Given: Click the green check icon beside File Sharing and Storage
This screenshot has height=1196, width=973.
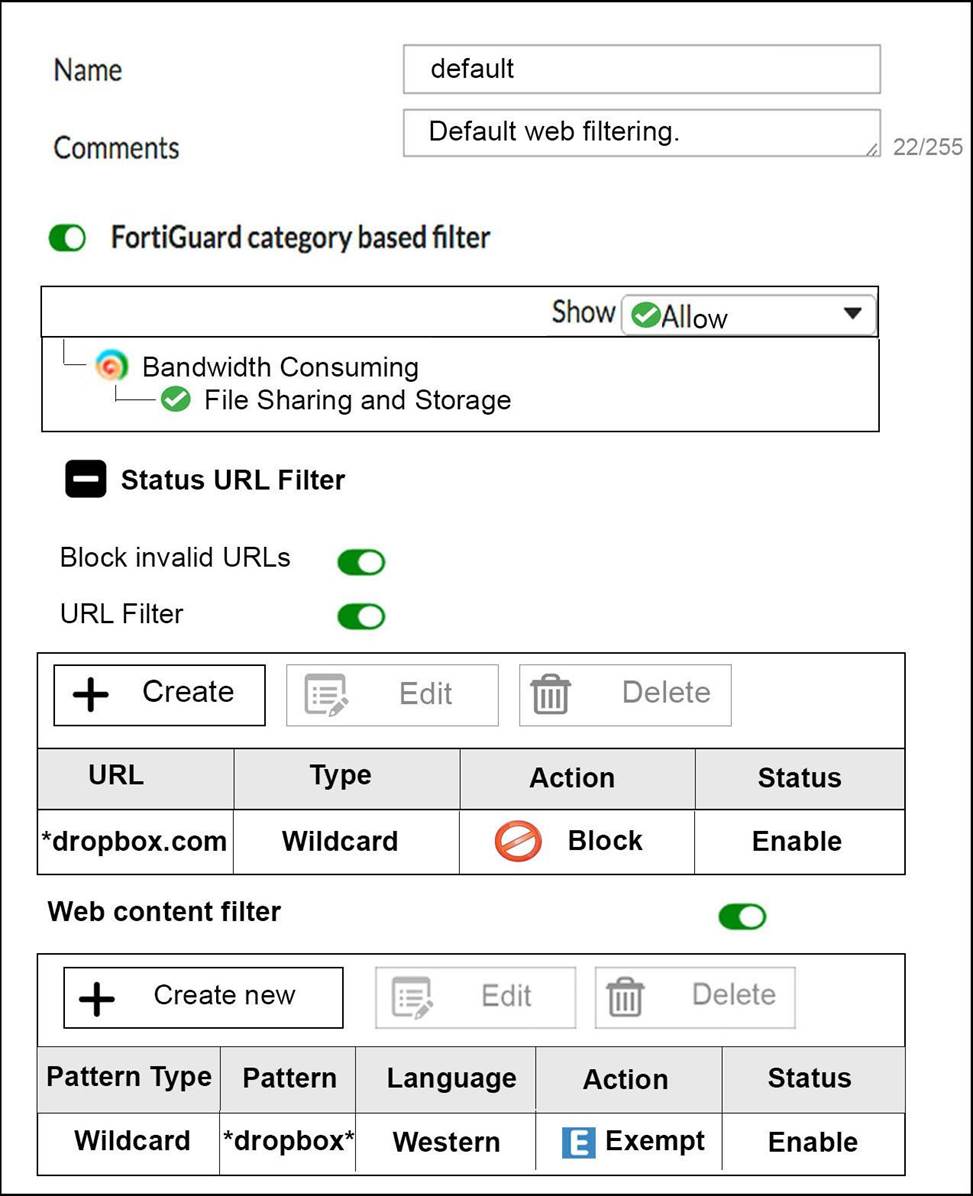Looking at the screenshot, I should [x=176, y=400].
